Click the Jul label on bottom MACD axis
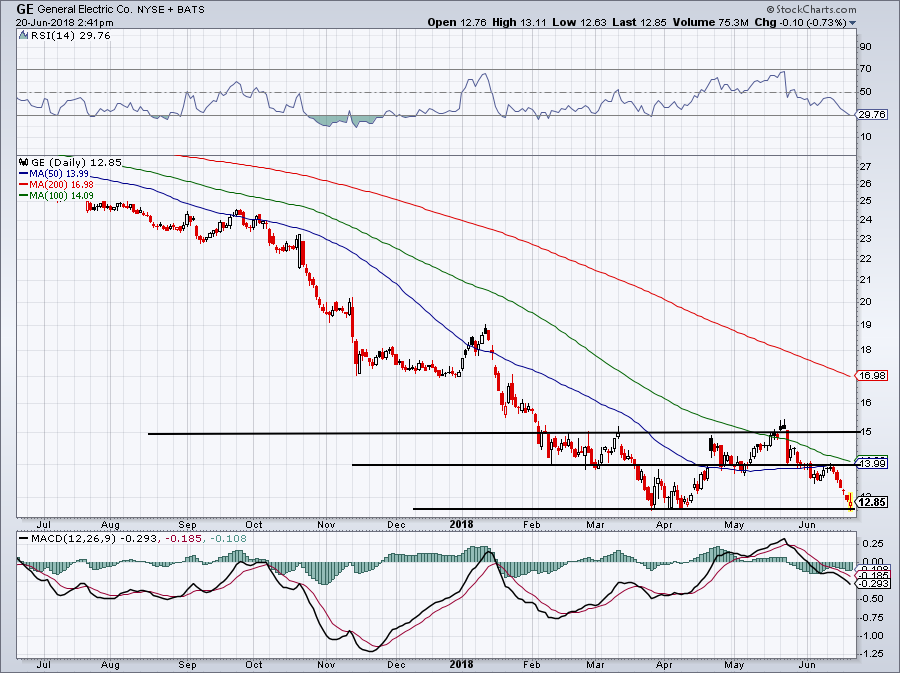Image resolution: width=900 pixels, height=673 pixels. [x=44, y=665]
